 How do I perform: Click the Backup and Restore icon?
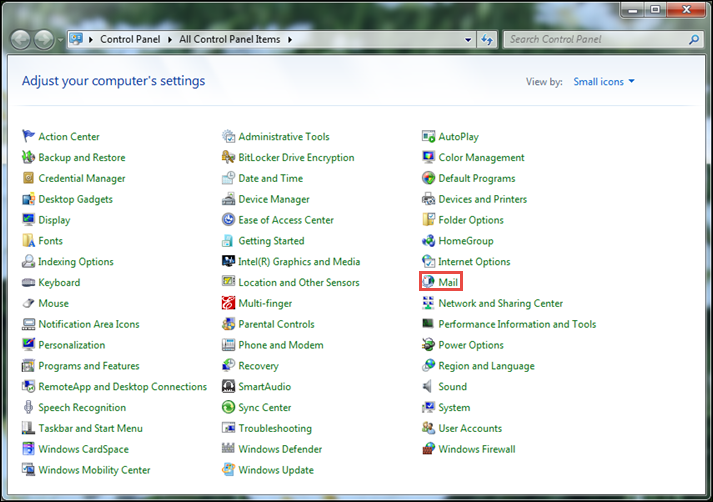28,157
